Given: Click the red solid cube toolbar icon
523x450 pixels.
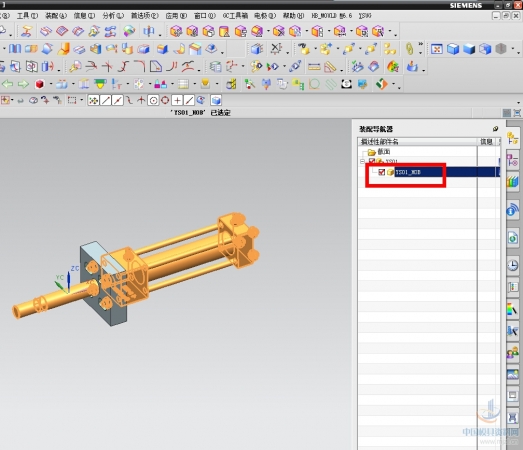Looking at the screenshot, I should click(x=40, y=84).
